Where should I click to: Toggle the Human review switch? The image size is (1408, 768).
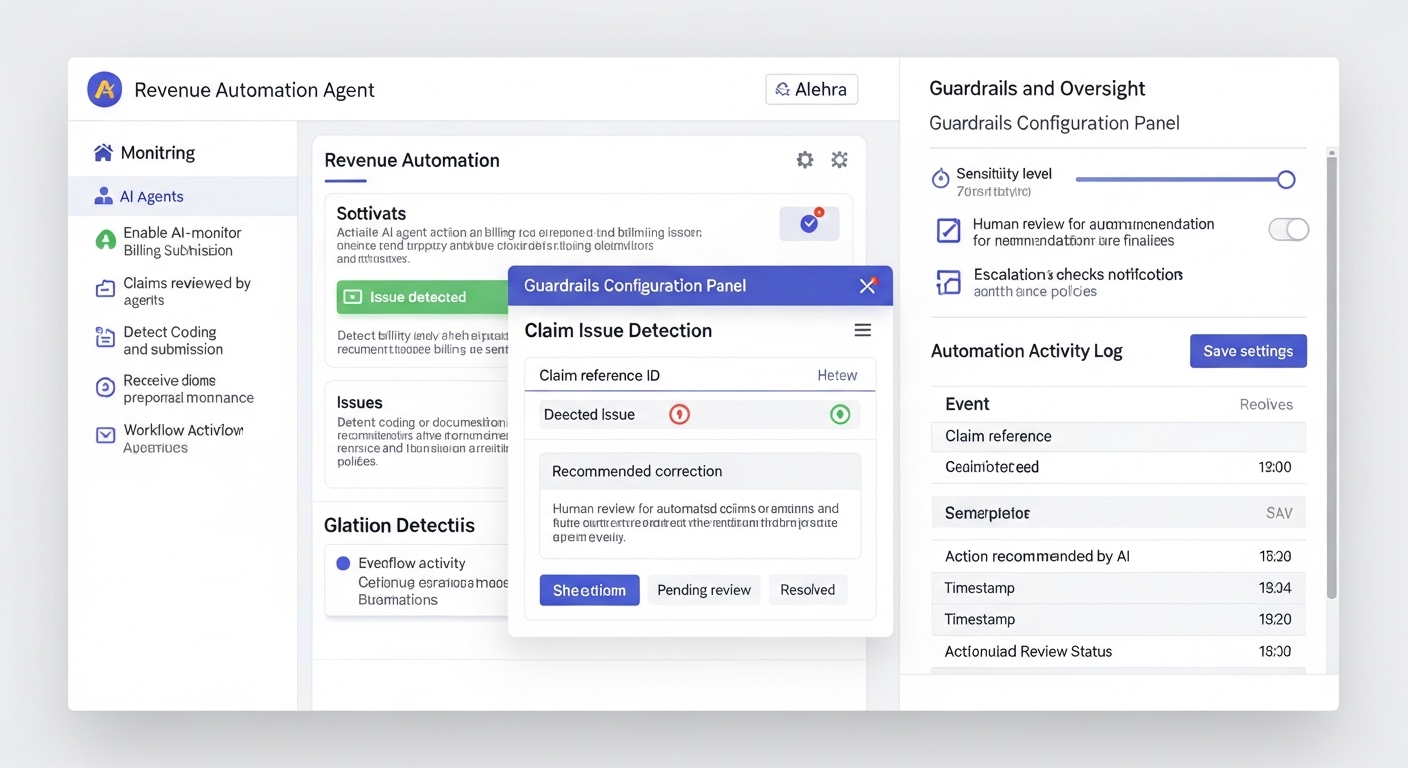[1288, 230]
